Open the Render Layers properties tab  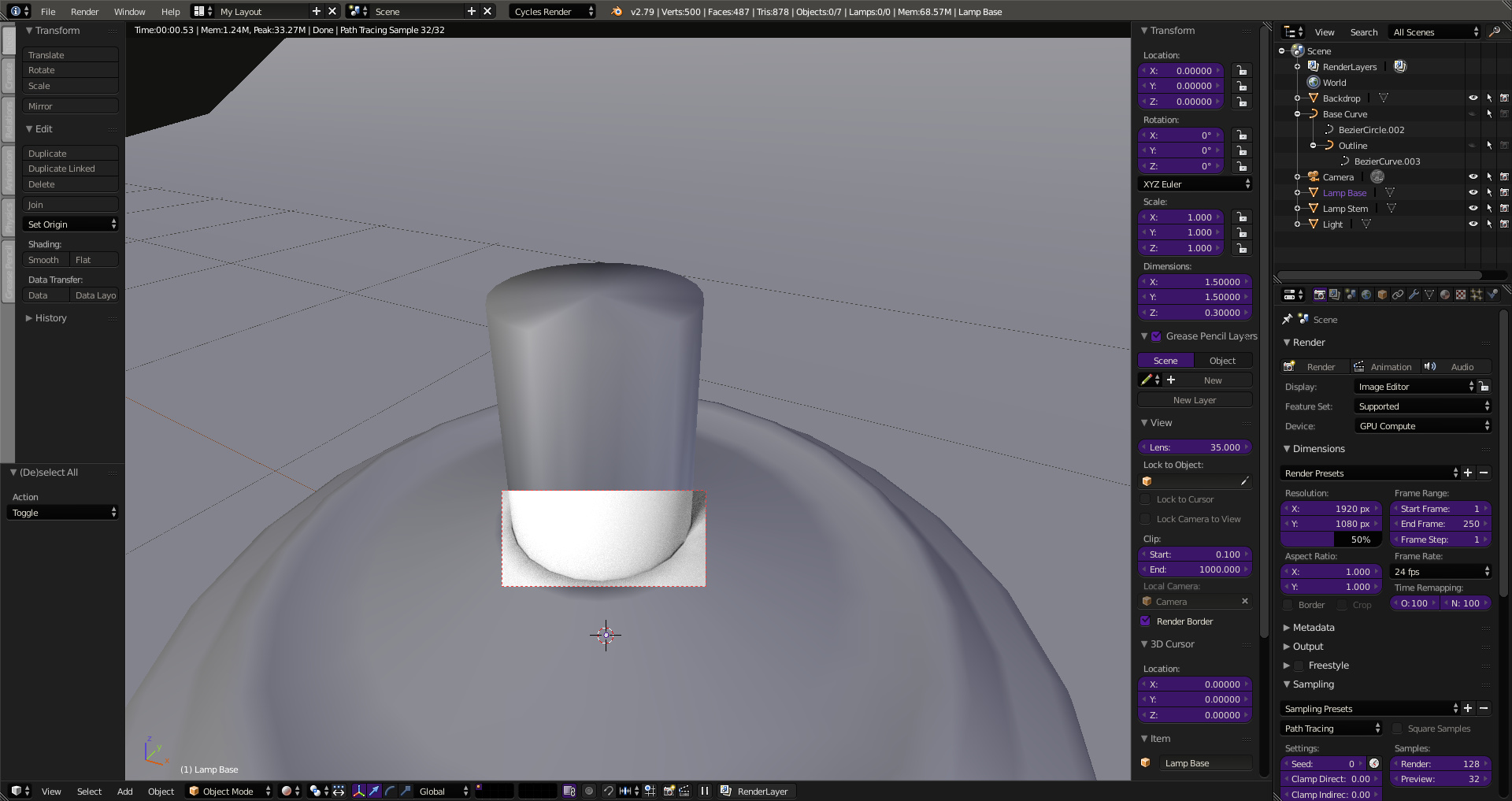pyautogui.click(x=1335, y=295)
